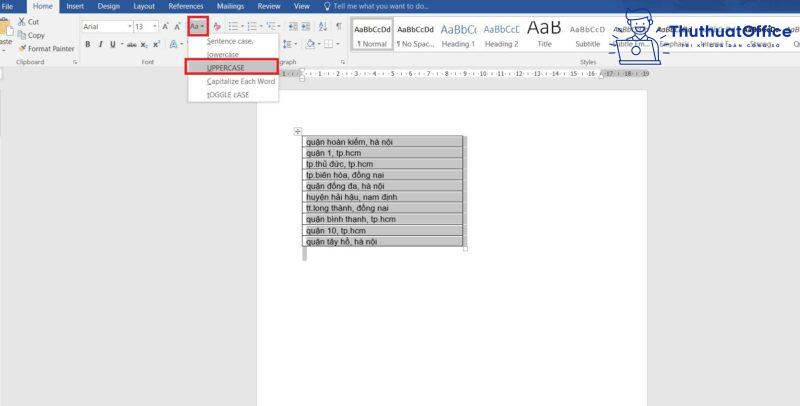Toggle italic formatting
The image size is (800, 406).
101,44
